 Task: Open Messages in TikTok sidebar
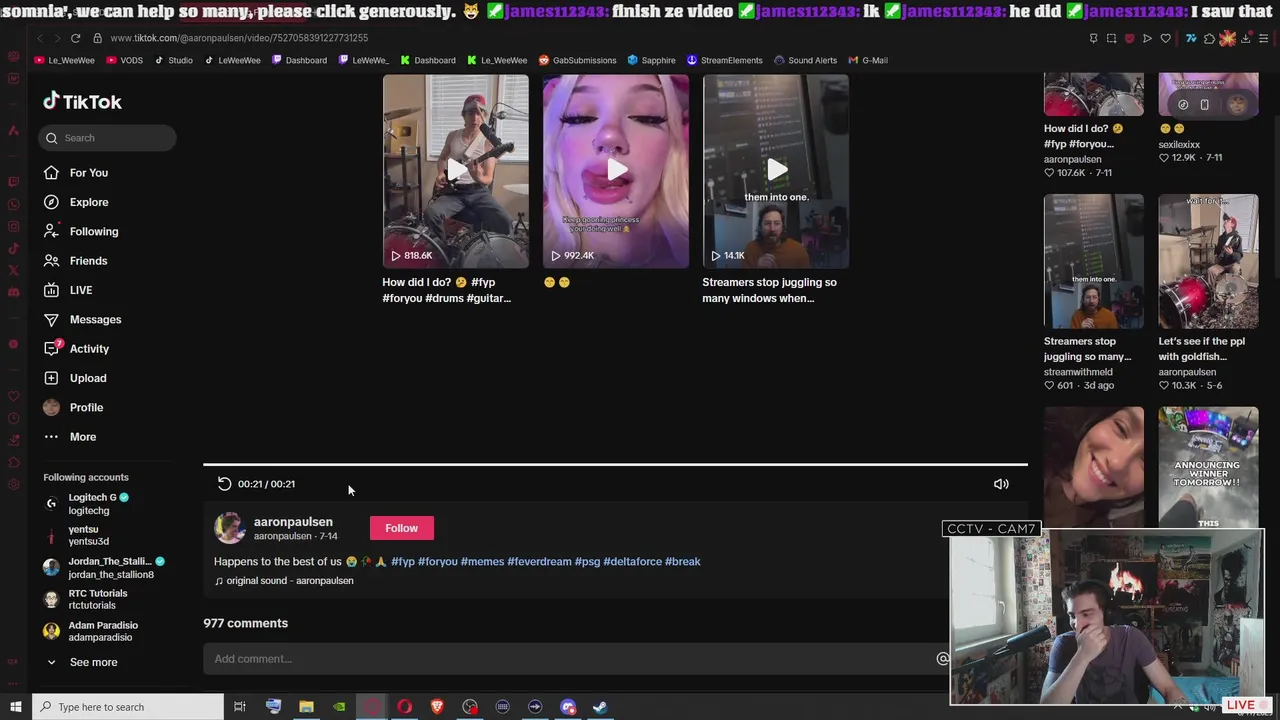[x=82, y=319]
